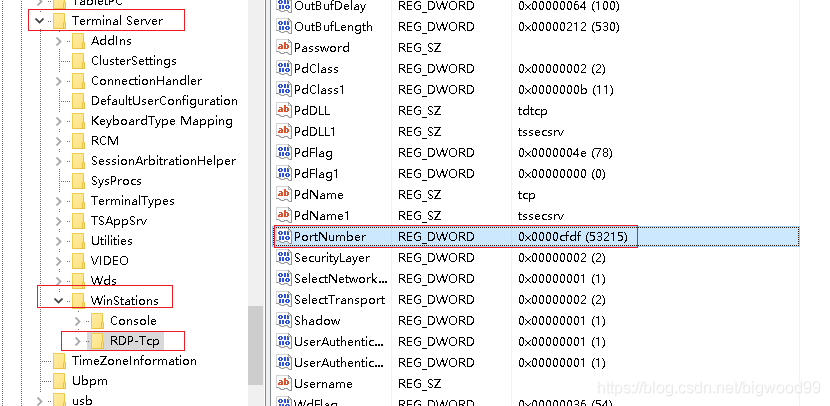Select the Shadow value name
830x406 pixels.
[x=317, y=321]
